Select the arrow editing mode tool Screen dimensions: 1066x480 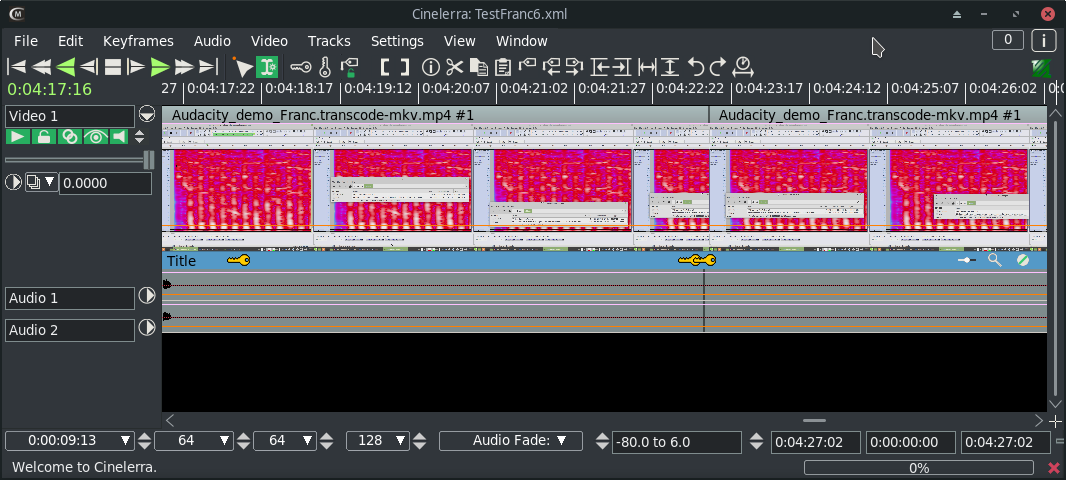pyautogui.click(x=243, y=67)
